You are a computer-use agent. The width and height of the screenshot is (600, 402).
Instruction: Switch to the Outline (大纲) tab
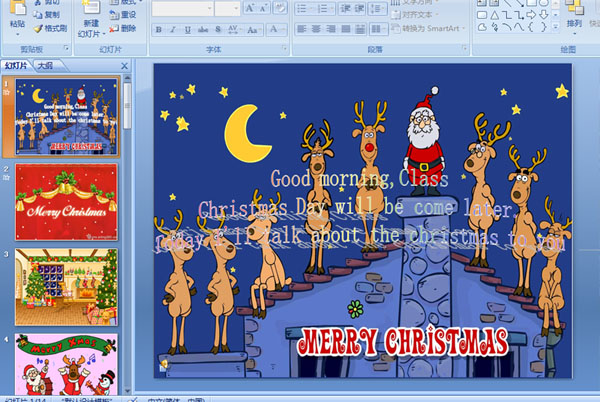(x=45, y=66)
